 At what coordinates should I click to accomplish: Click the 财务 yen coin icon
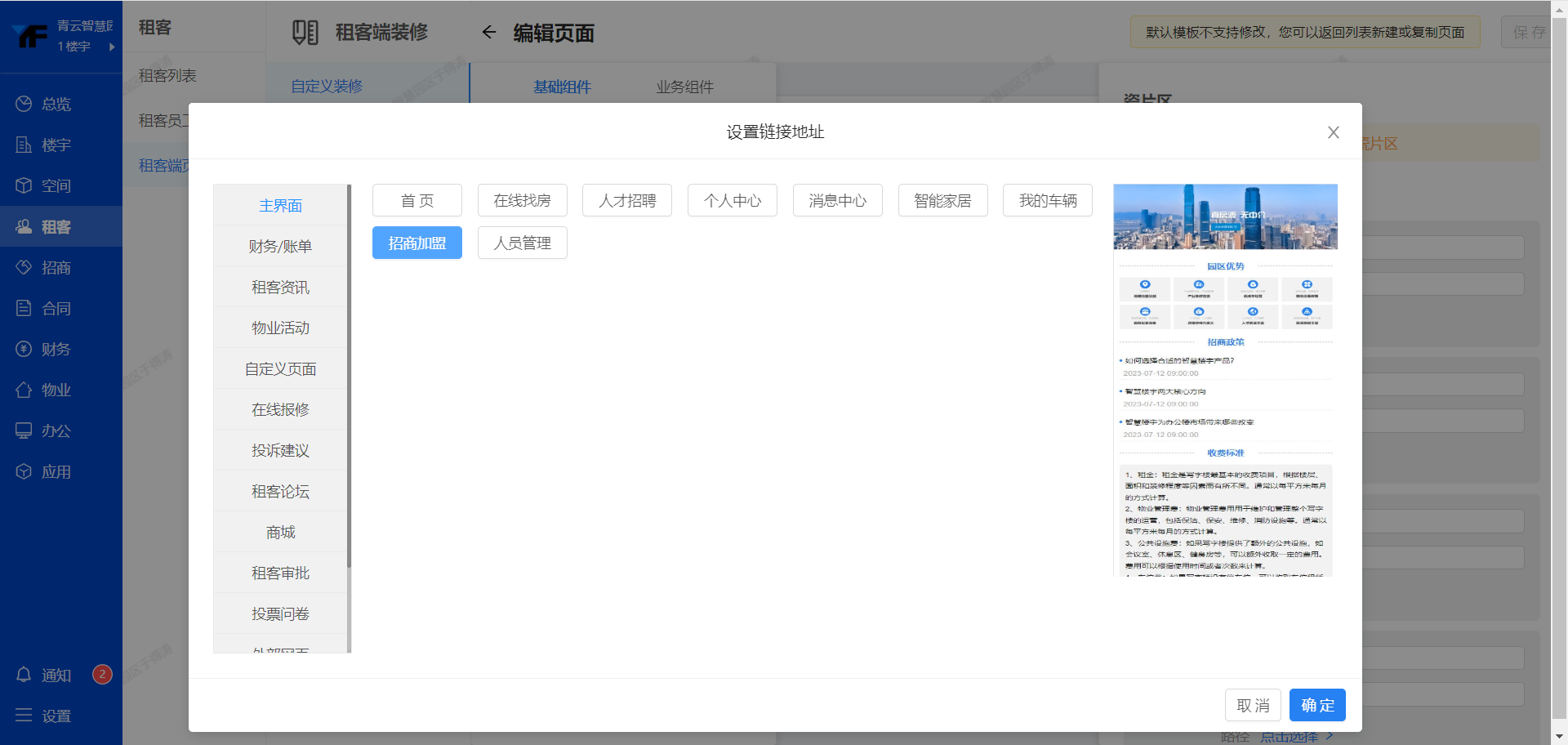point(24,349)
